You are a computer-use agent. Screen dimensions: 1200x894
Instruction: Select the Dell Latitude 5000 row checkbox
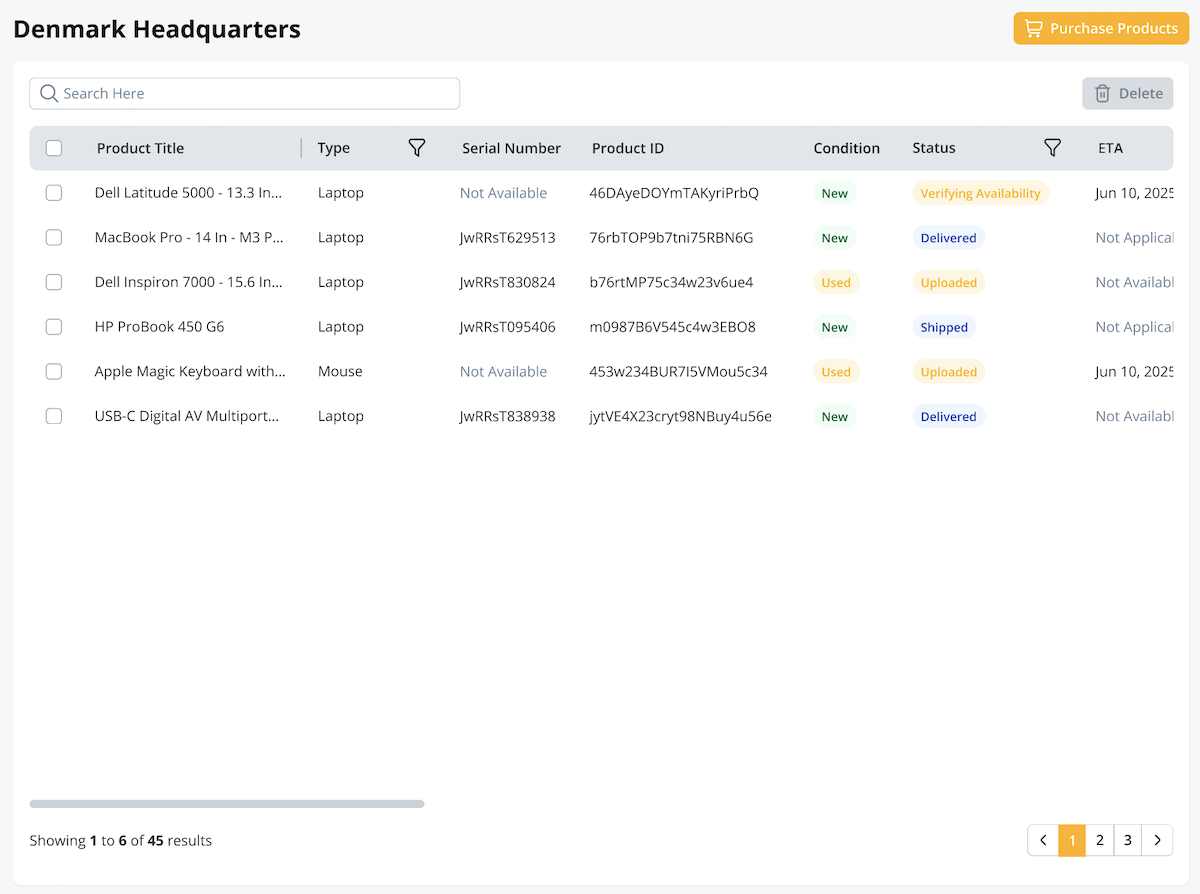[x=54, y=193]
